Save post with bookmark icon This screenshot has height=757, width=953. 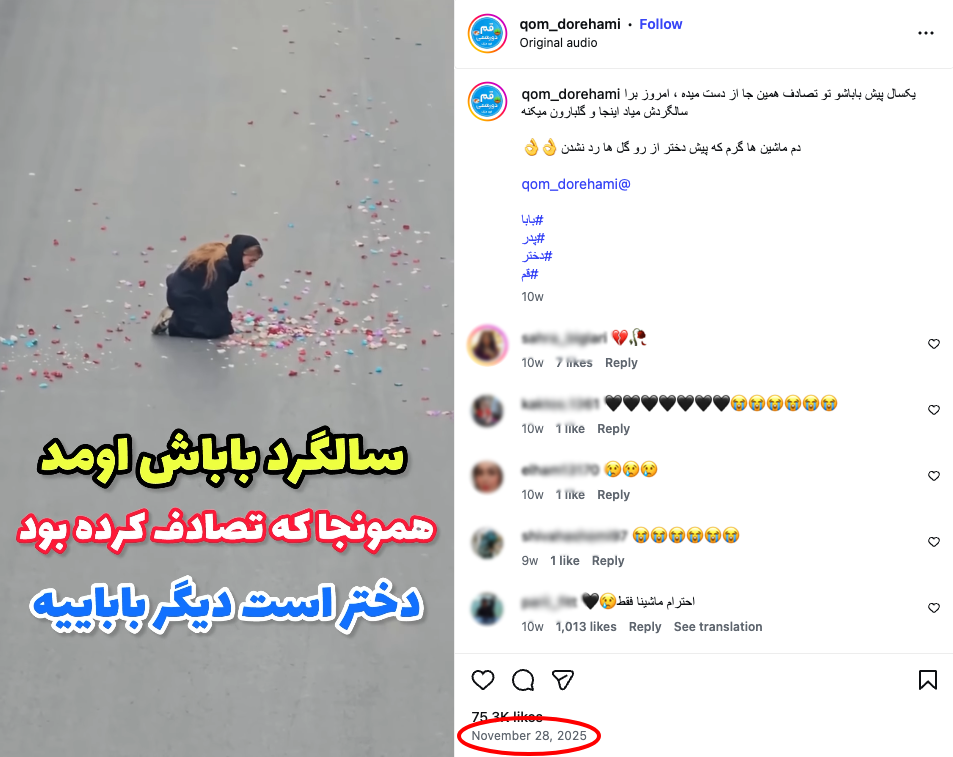[927, 680]
